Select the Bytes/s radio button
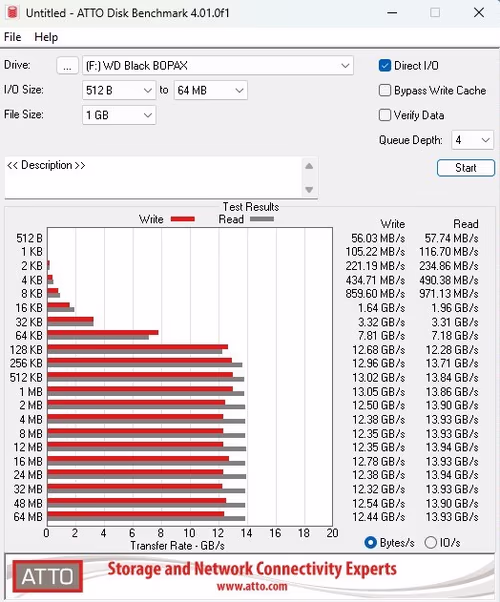 click(370, 542)
